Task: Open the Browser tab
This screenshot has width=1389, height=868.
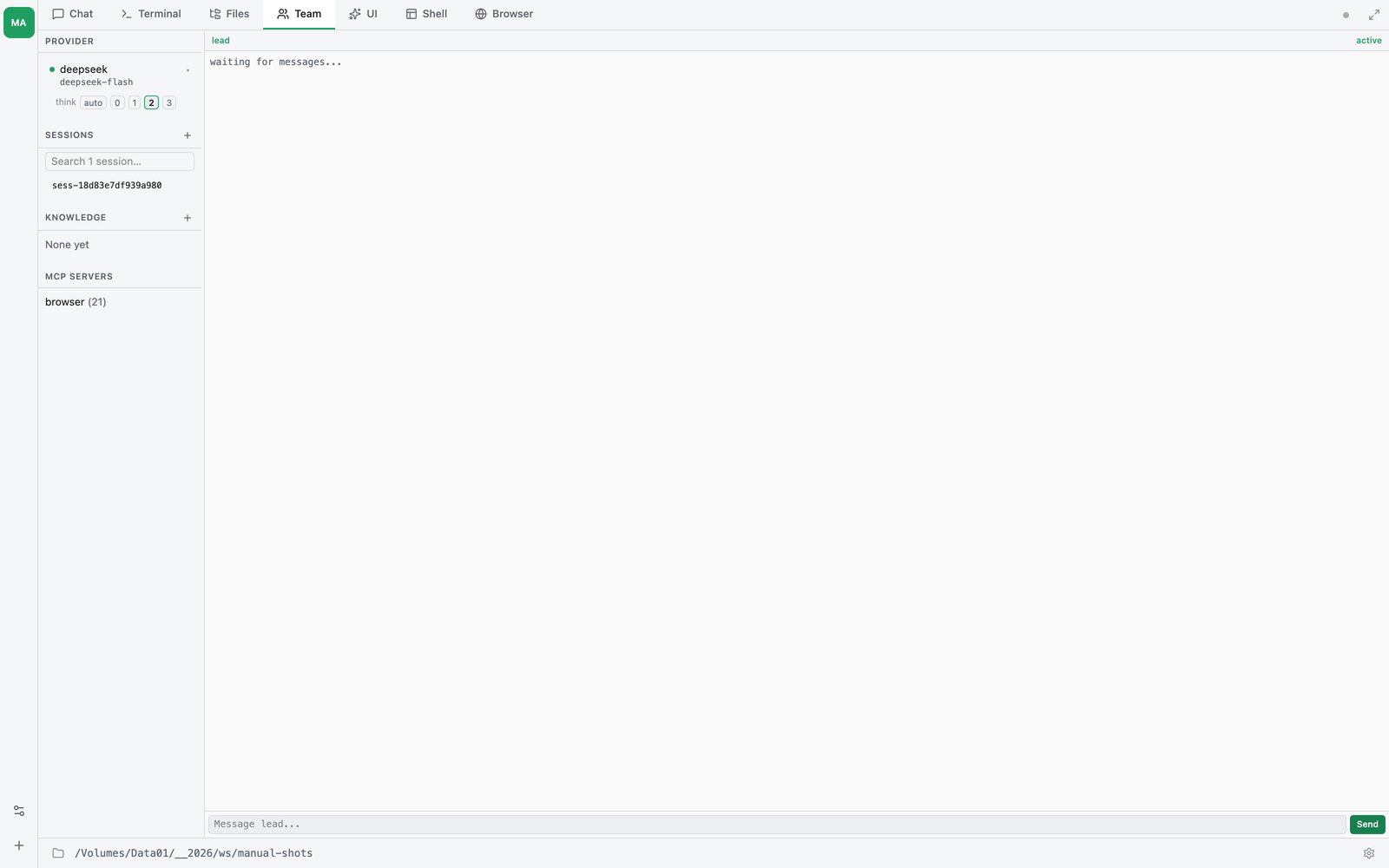Action: [x=504, y=14]
